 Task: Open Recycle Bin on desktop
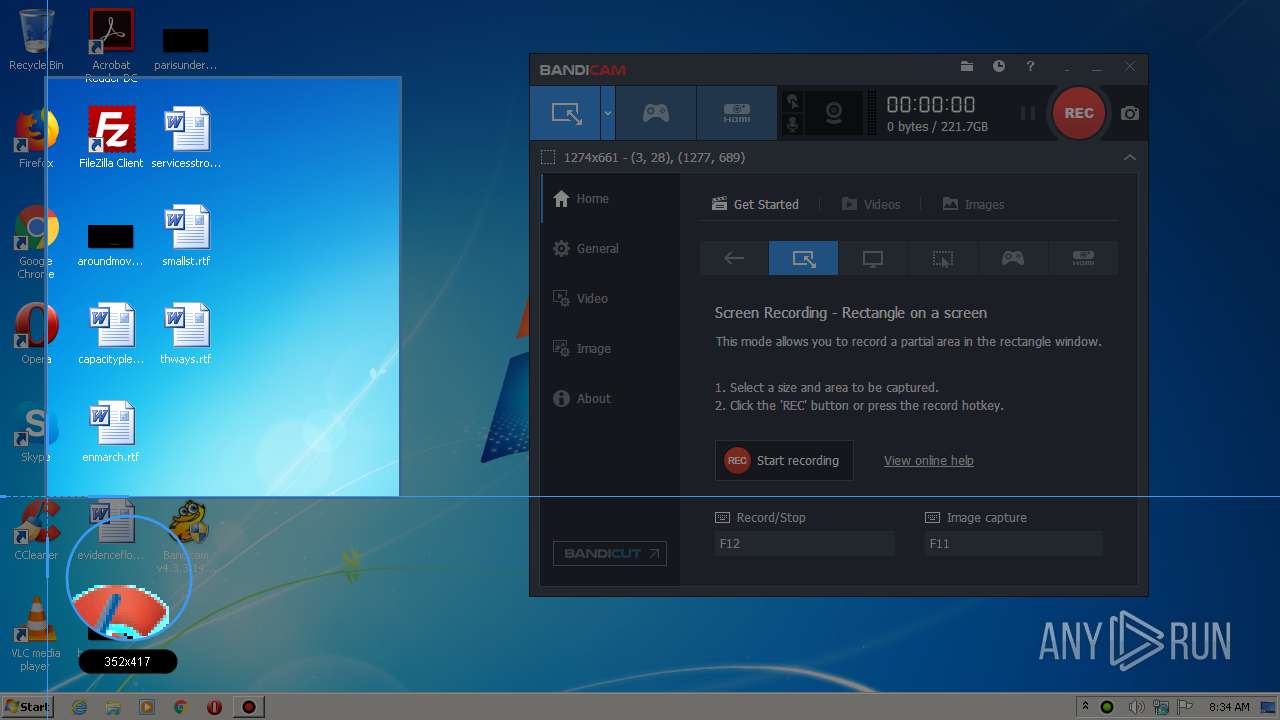(x=36, y=40)
